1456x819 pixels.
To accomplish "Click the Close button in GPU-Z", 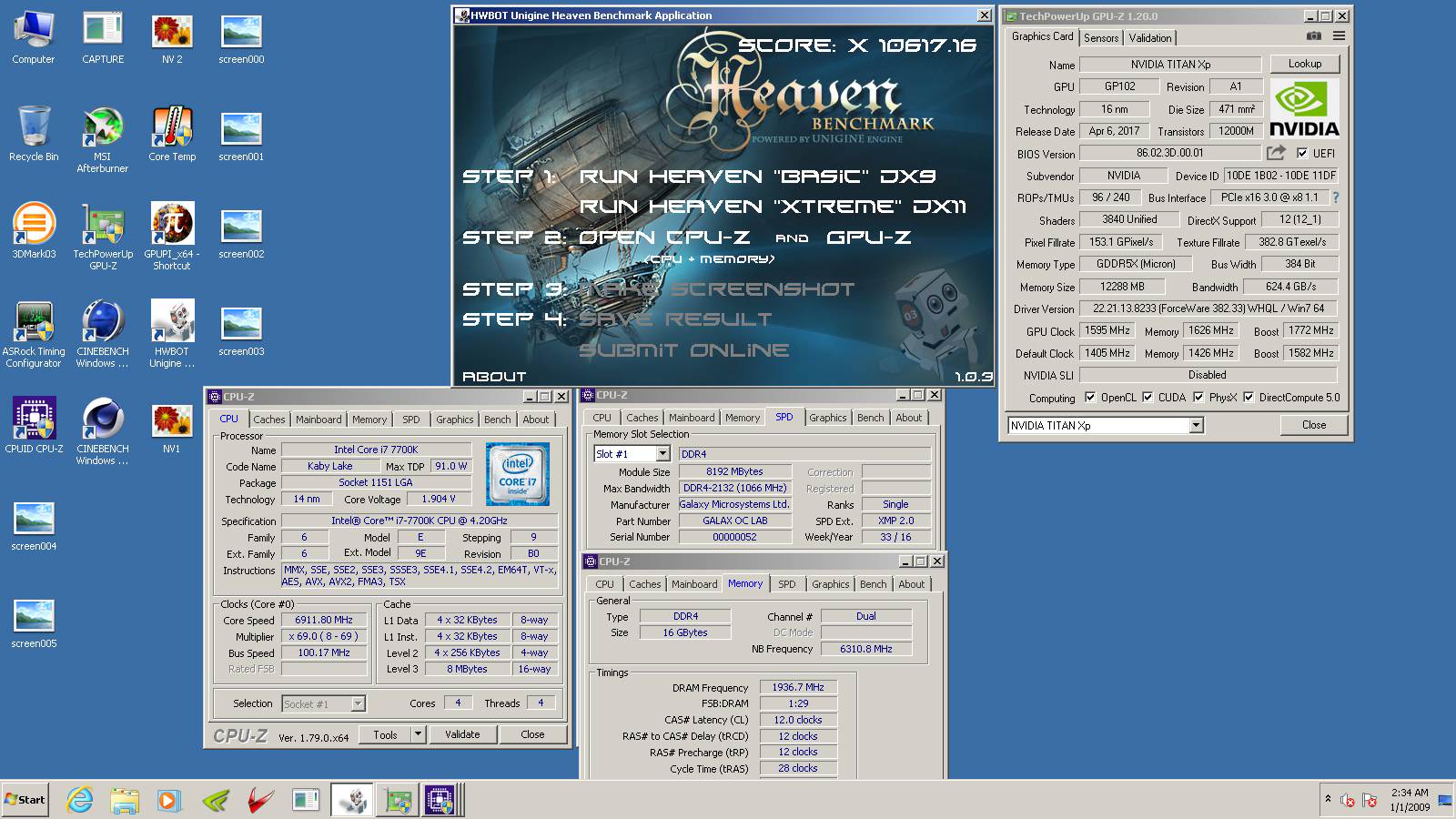I will (x=1314, y=425).
